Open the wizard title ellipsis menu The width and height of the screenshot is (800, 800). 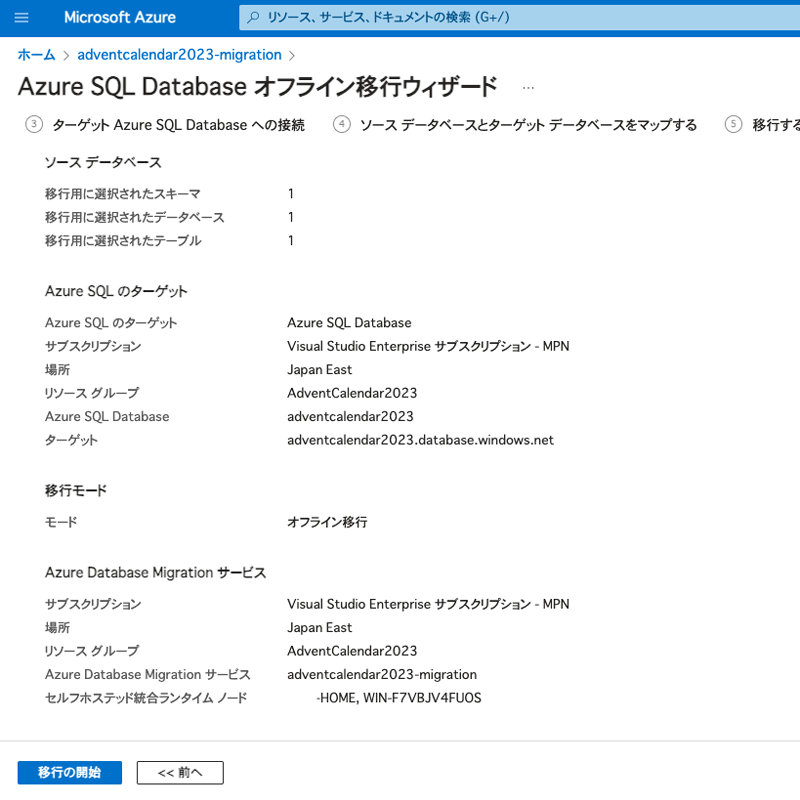(x=528, y=88)
